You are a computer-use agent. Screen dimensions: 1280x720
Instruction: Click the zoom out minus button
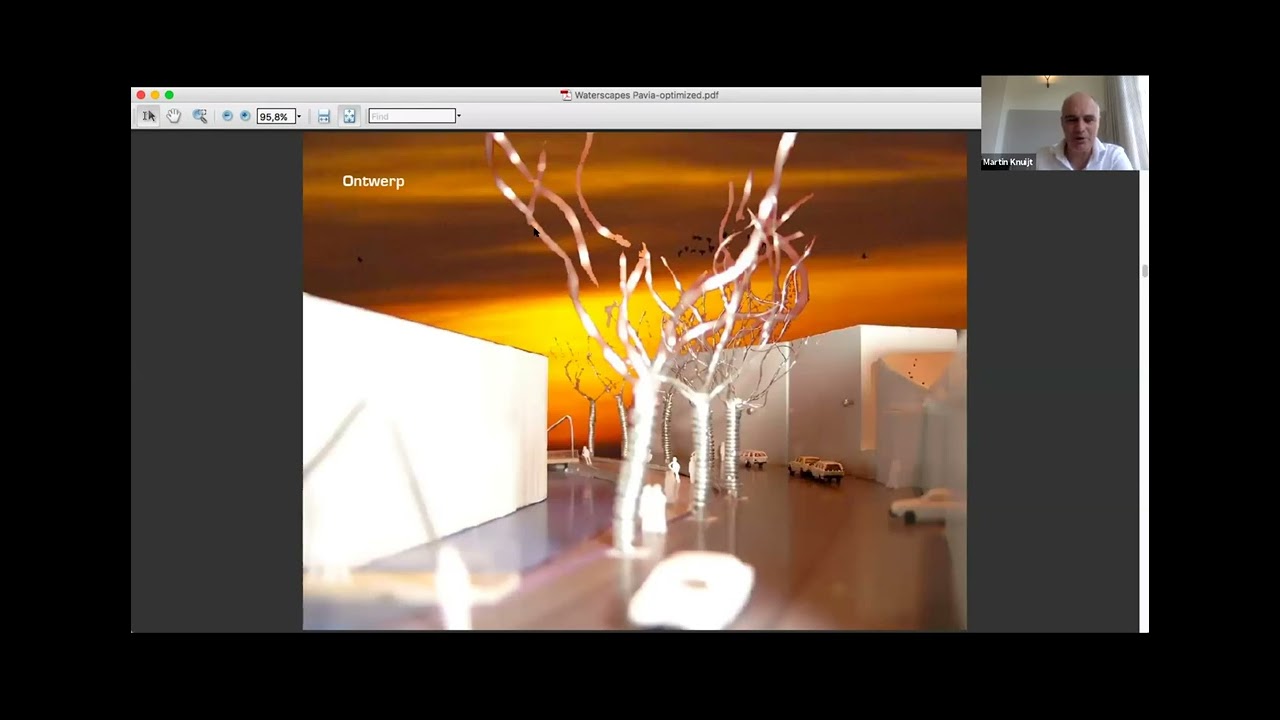[x=227, y=116]
